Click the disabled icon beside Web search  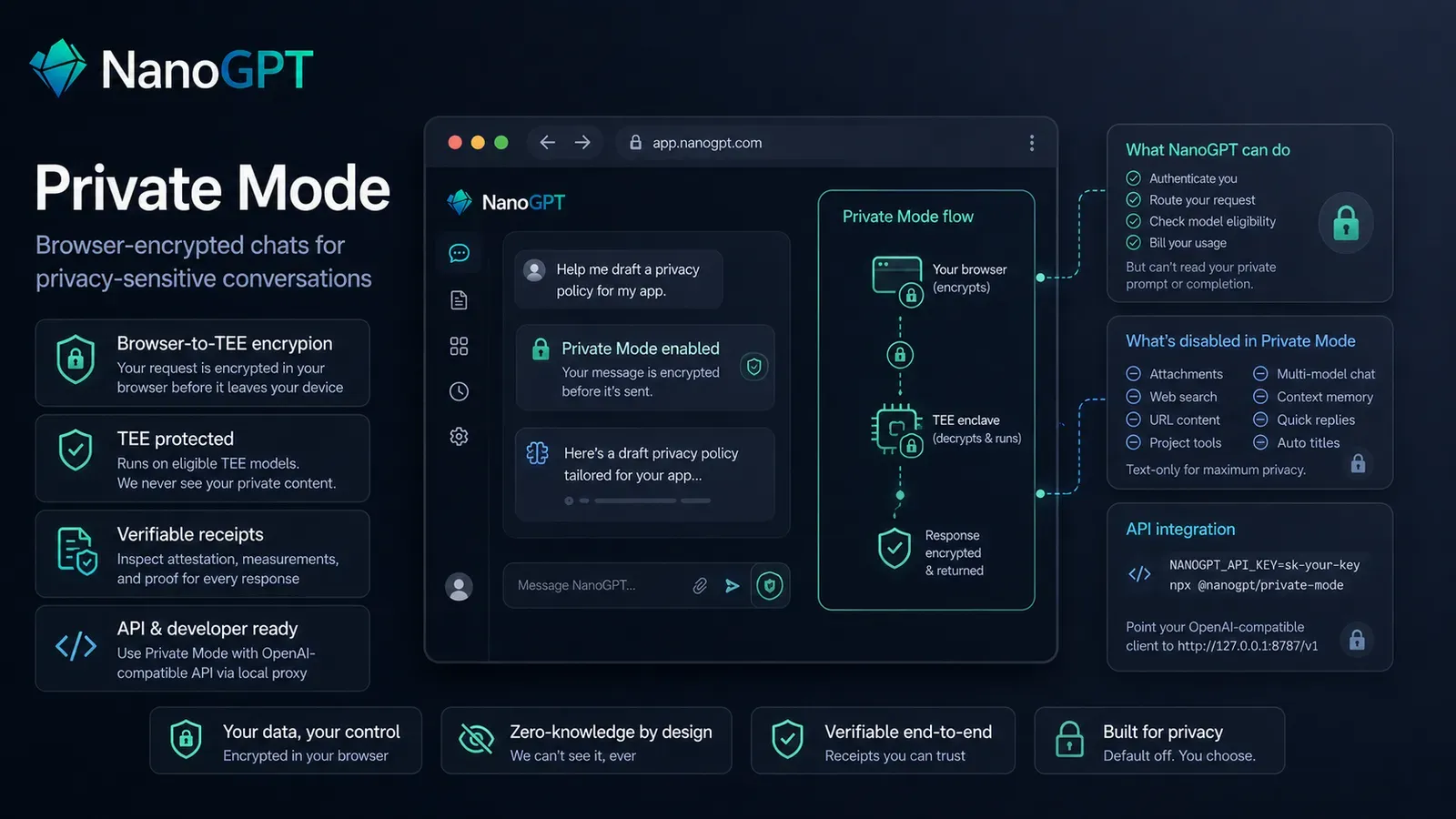pos(1133,396)
